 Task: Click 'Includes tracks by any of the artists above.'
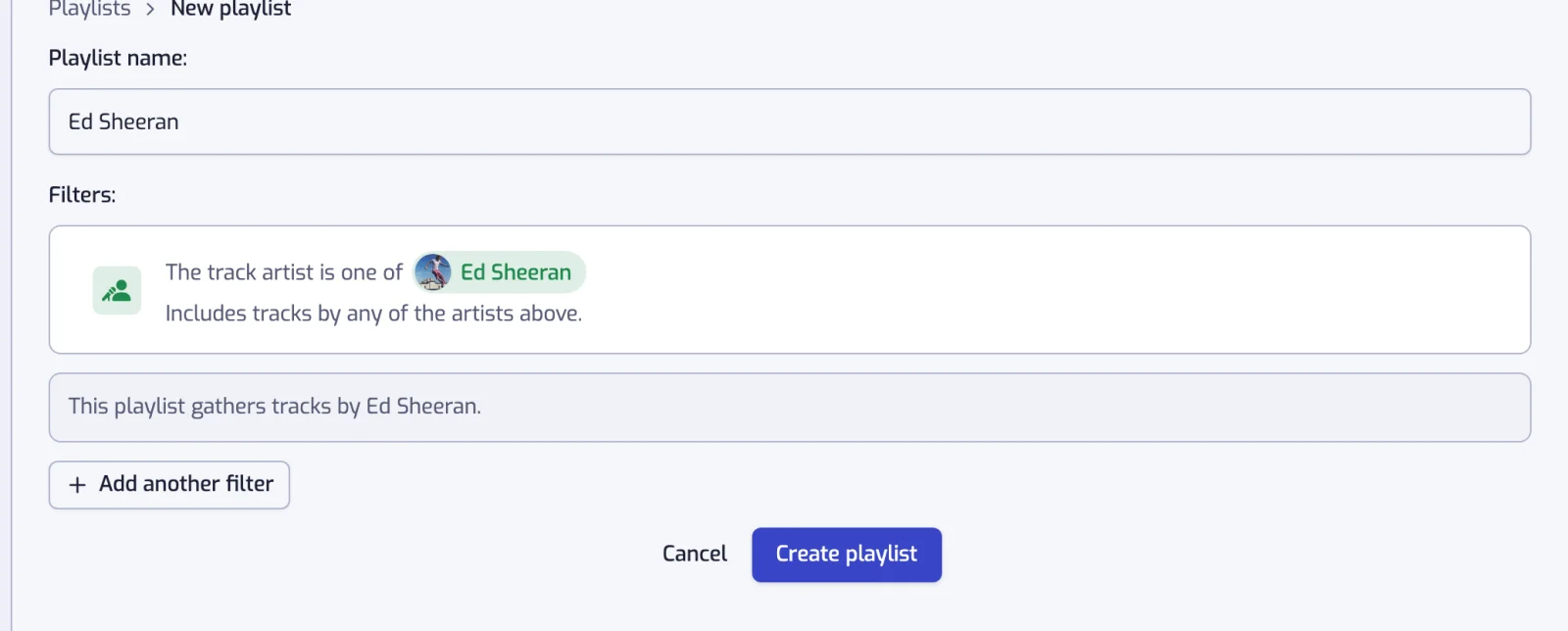(x=373, y=314)
